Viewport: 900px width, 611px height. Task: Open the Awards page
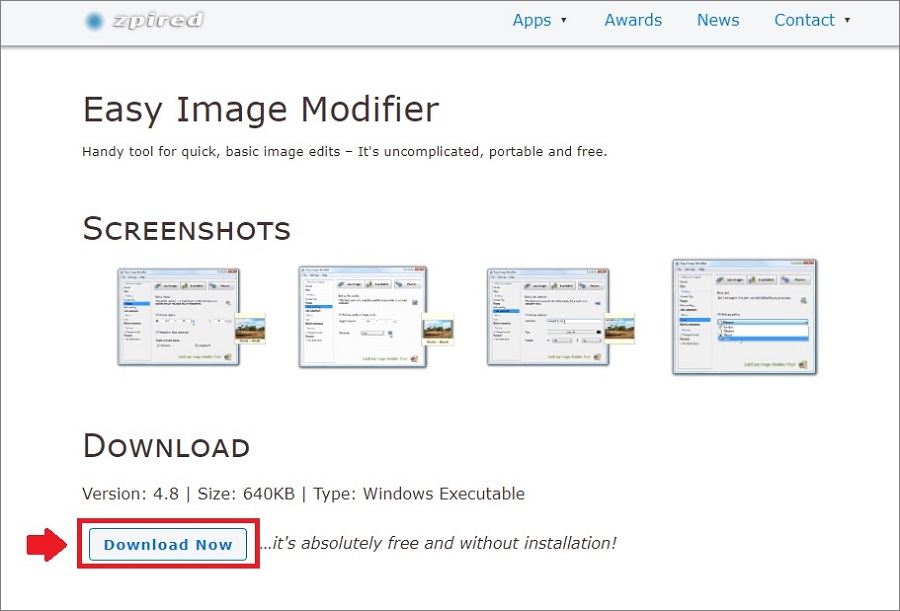click(x=633, y=20)
